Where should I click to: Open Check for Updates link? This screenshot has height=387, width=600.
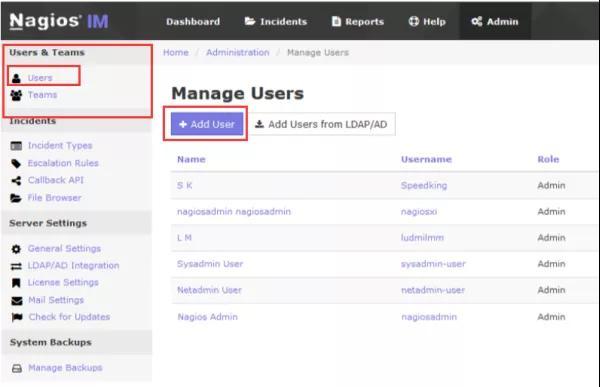point(69,317)
